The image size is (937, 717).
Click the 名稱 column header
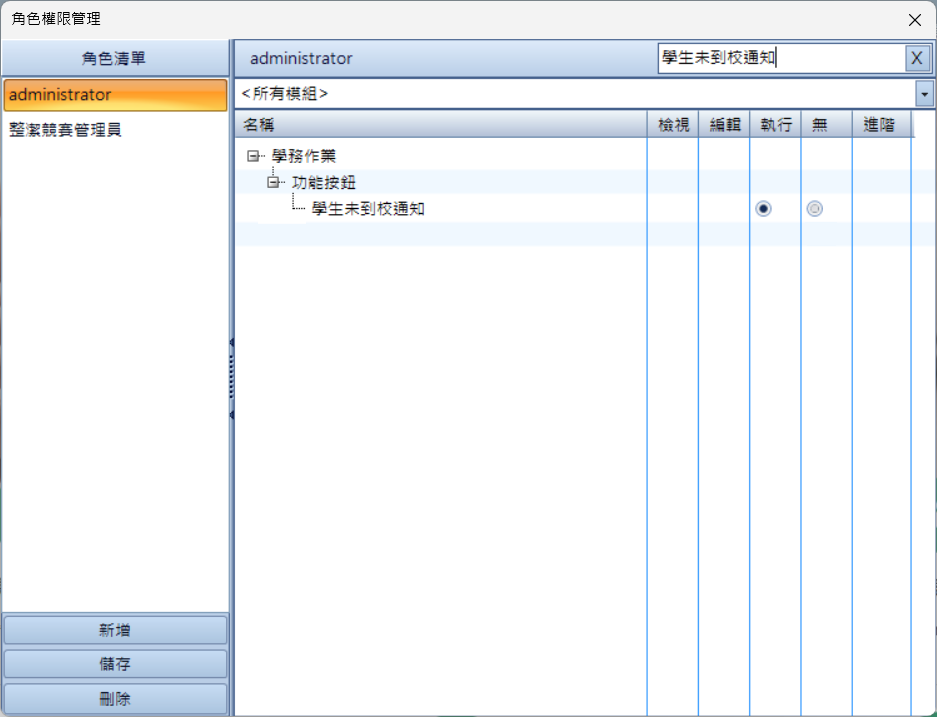[441, 125]
